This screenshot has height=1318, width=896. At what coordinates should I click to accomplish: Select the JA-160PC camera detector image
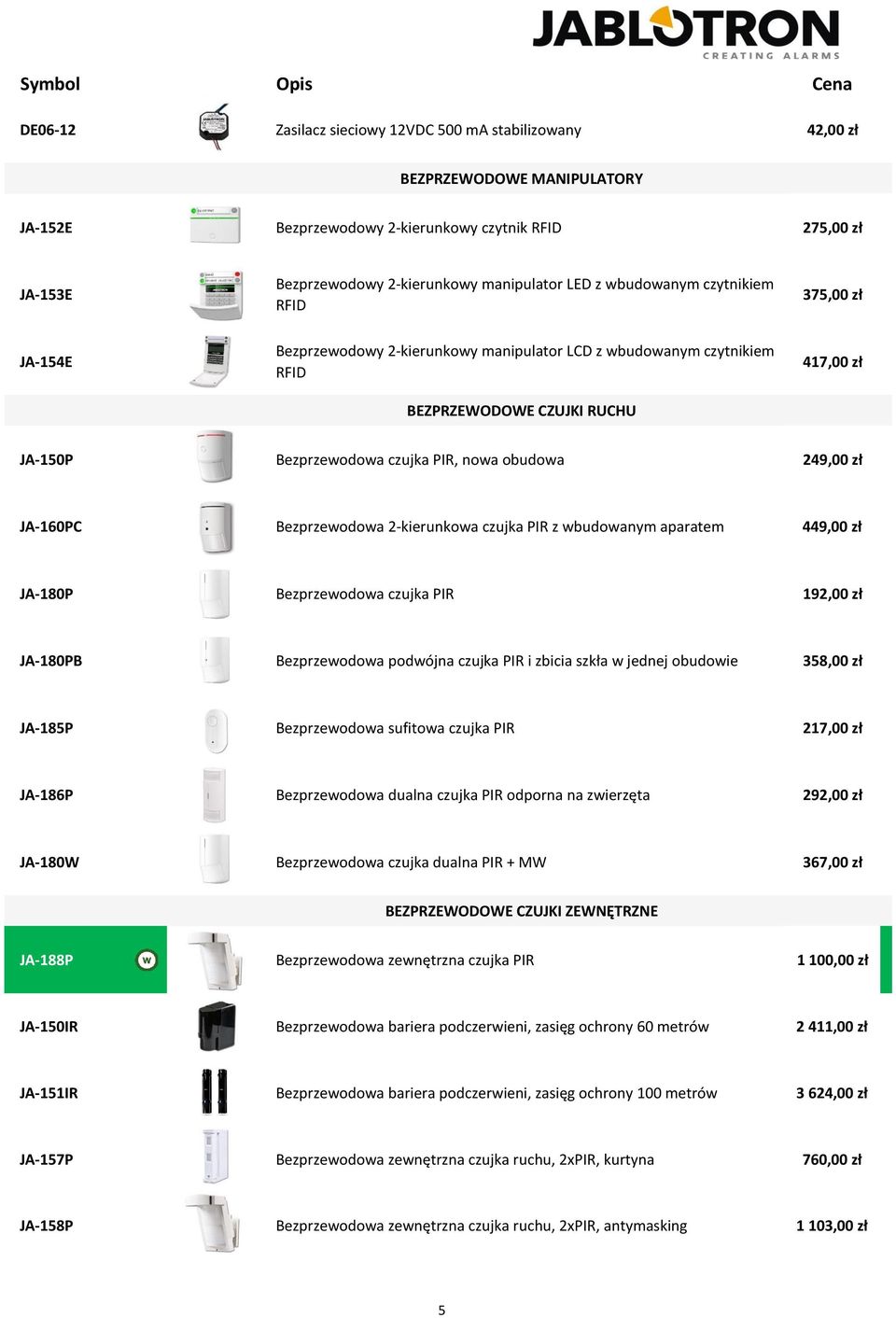coord(216,527)
